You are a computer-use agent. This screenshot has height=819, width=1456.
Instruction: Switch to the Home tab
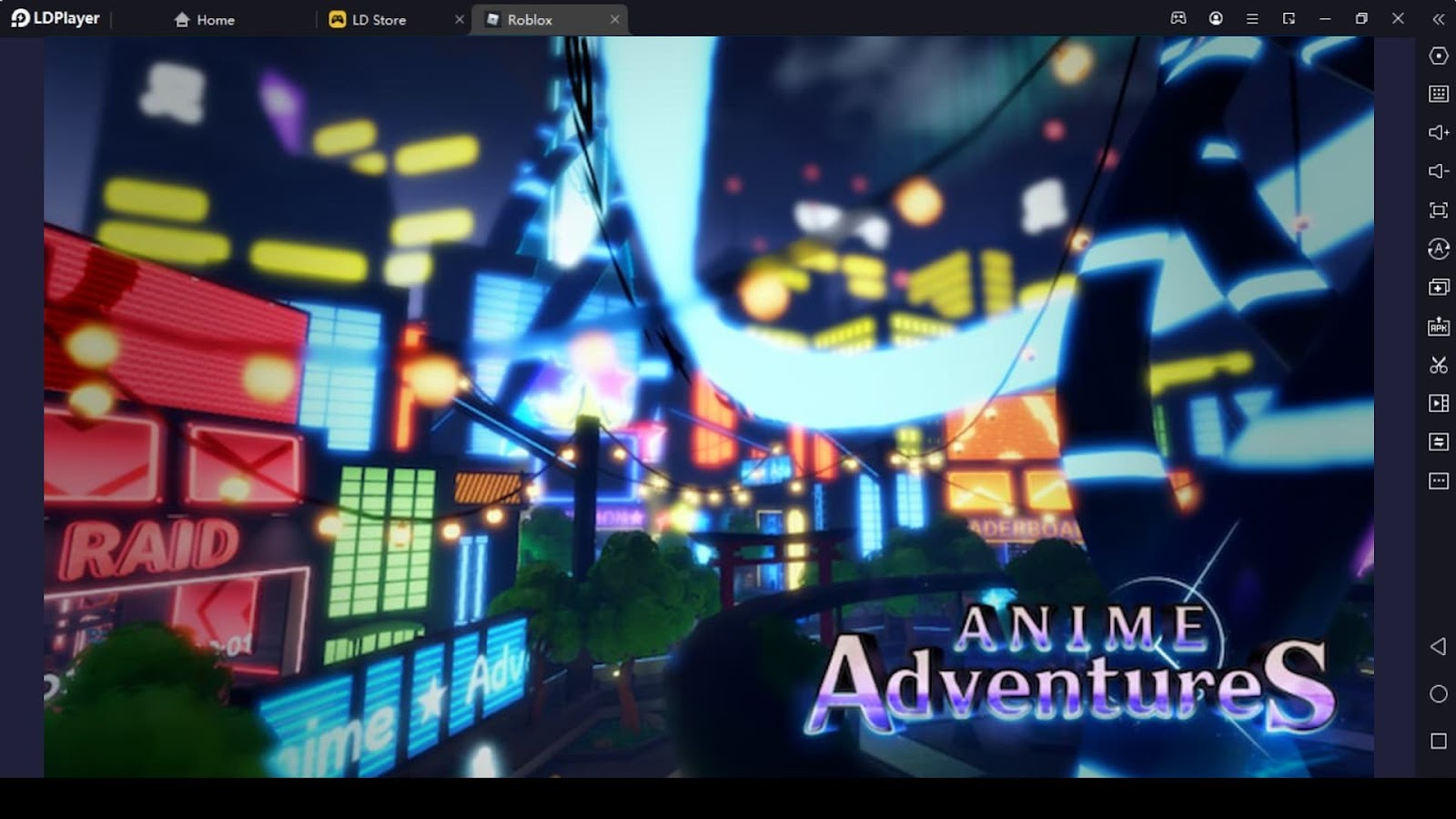[x=204, y=19]
